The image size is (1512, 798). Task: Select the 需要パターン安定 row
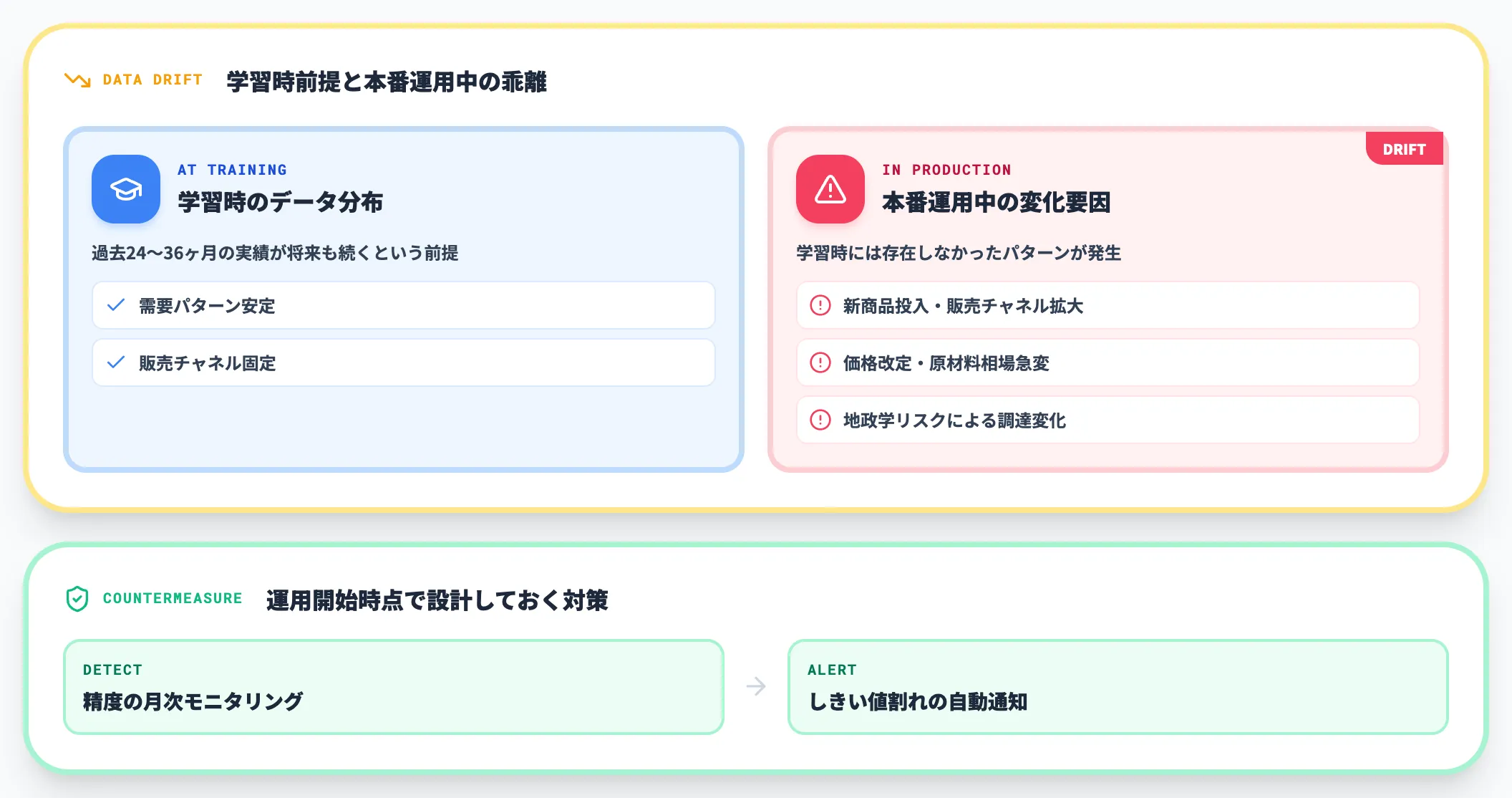(404, 305)
